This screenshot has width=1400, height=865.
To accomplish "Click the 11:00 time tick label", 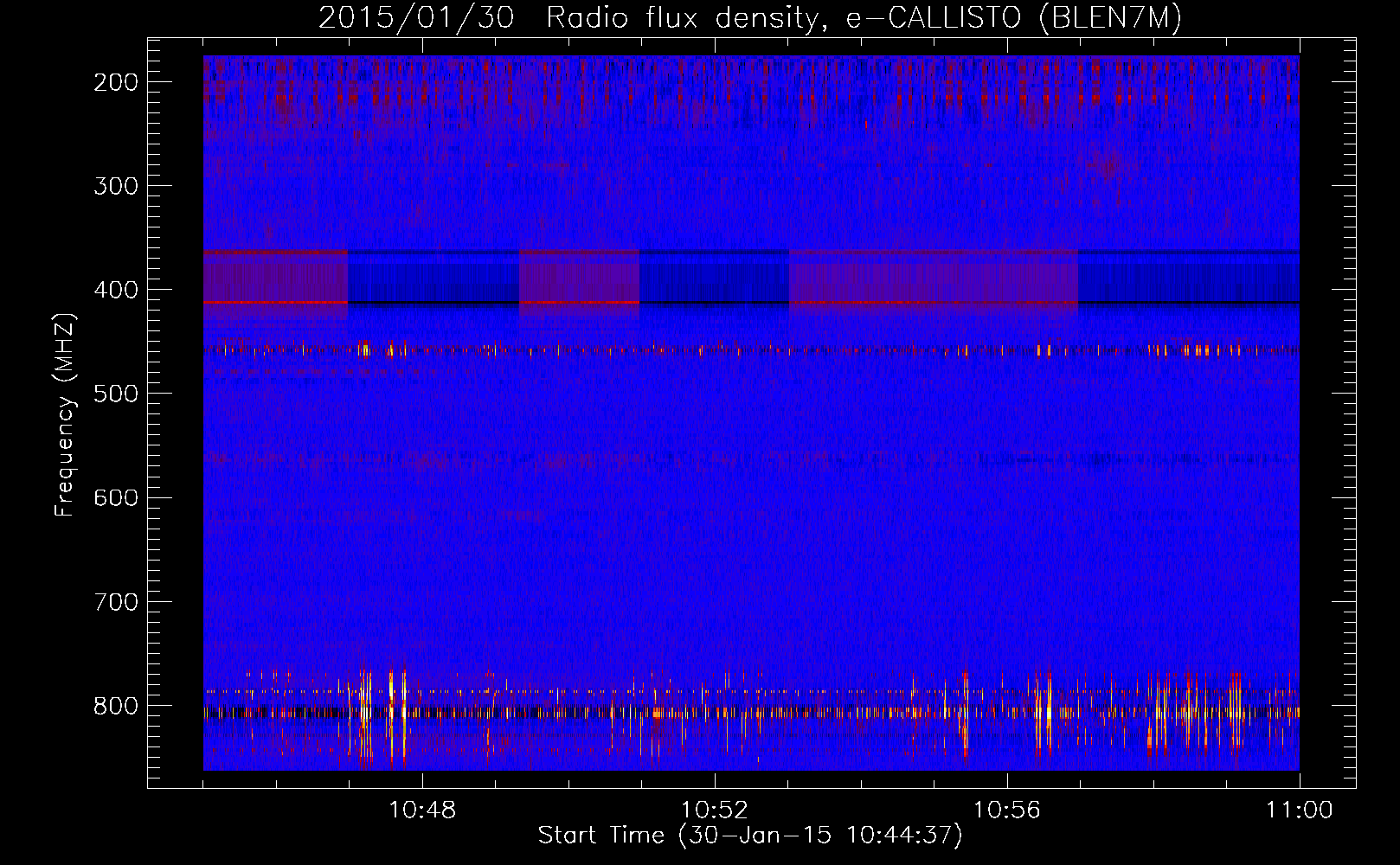I will tap(1300, 811).
